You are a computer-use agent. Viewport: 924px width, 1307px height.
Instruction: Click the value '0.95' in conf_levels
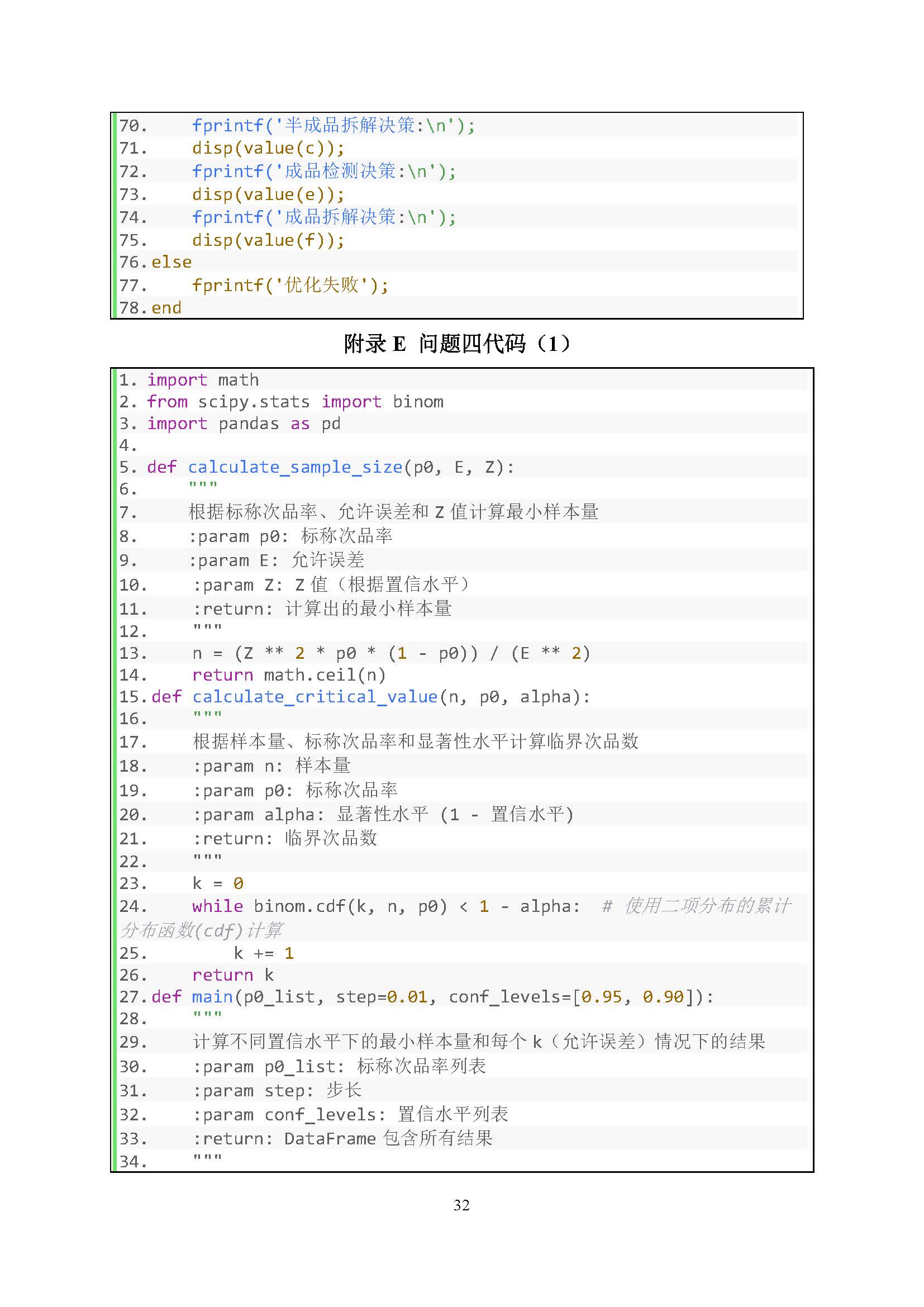pos(602,997)
